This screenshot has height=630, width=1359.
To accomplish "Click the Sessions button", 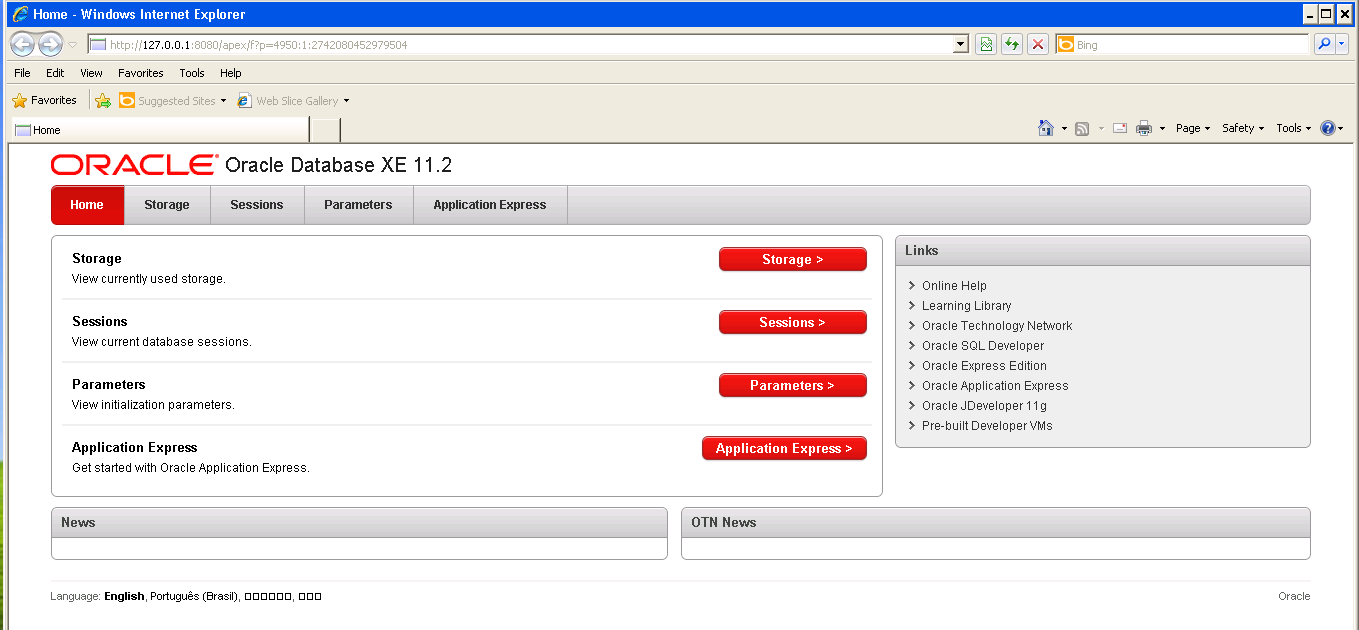I will 792,321.
